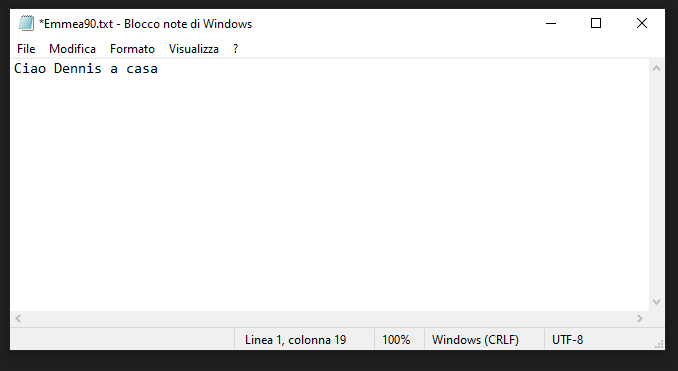Open the Formato menu
Viewport: 678px width, 371px height.
(x=132, y=49)
